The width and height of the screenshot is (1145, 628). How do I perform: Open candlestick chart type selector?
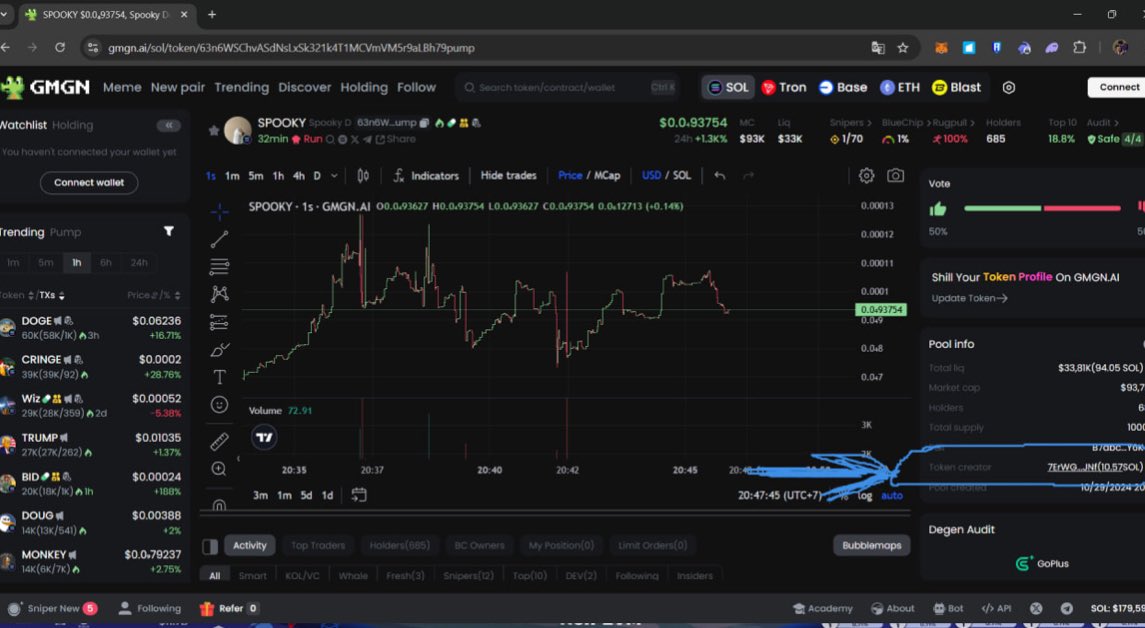[363, 175]
